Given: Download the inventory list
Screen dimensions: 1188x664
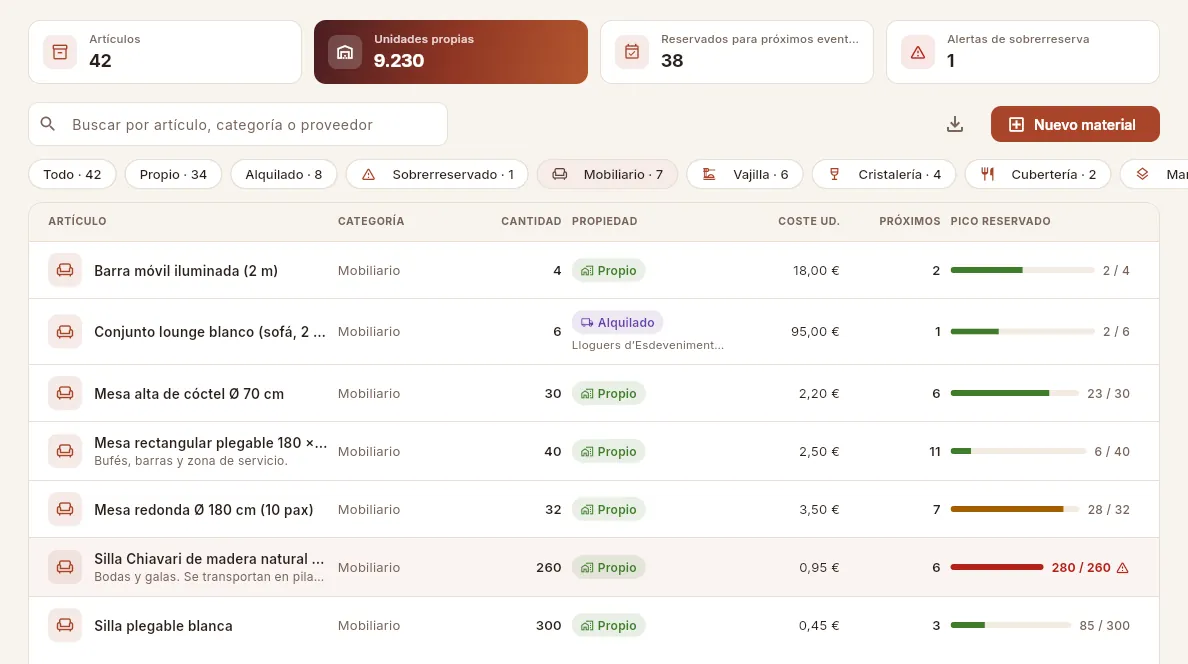Looking at the screenshot, I should [955, 124].
